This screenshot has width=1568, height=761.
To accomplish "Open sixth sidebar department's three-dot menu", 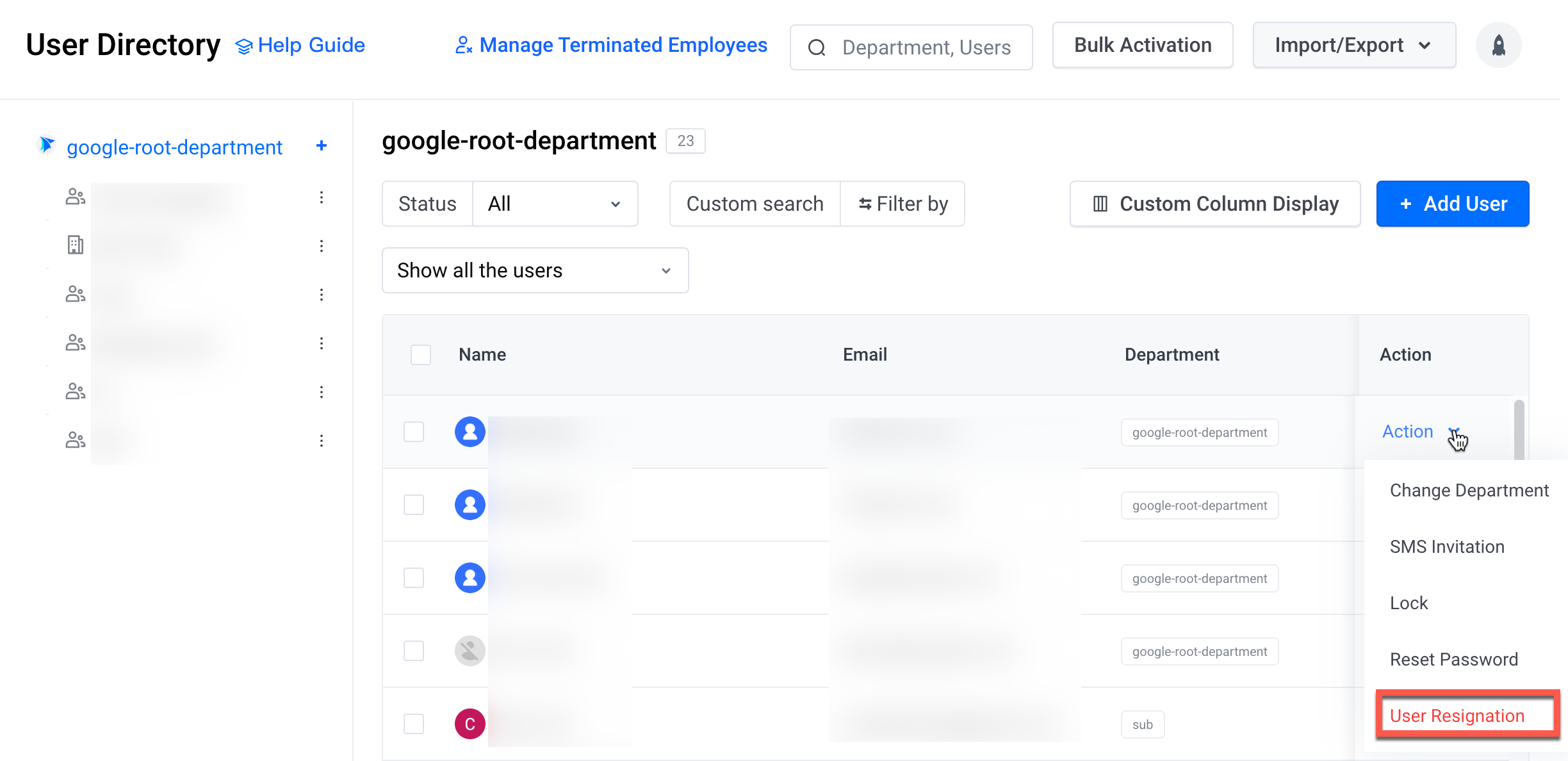I will [322, 441].
